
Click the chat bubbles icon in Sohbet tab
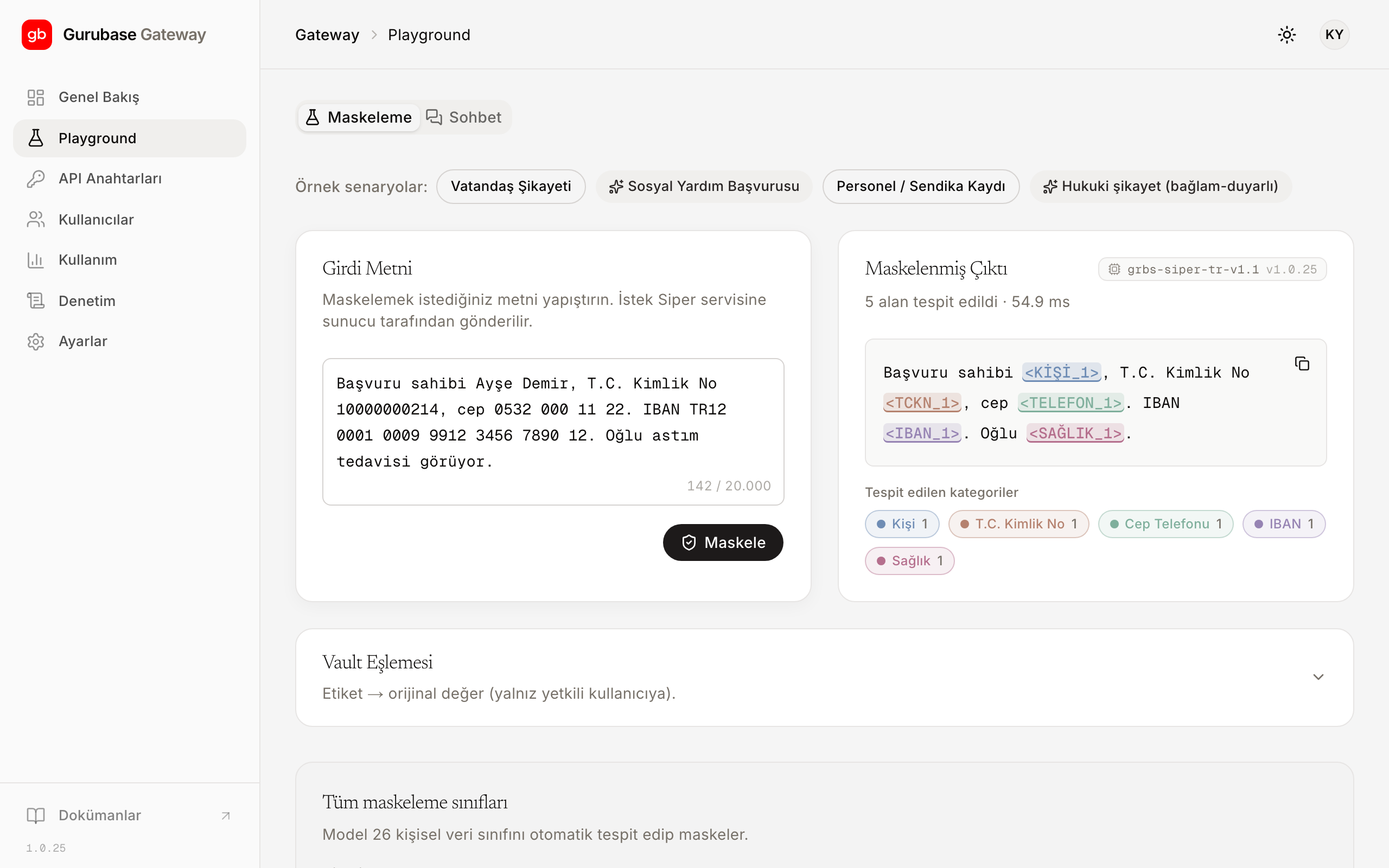click(434, 118)
